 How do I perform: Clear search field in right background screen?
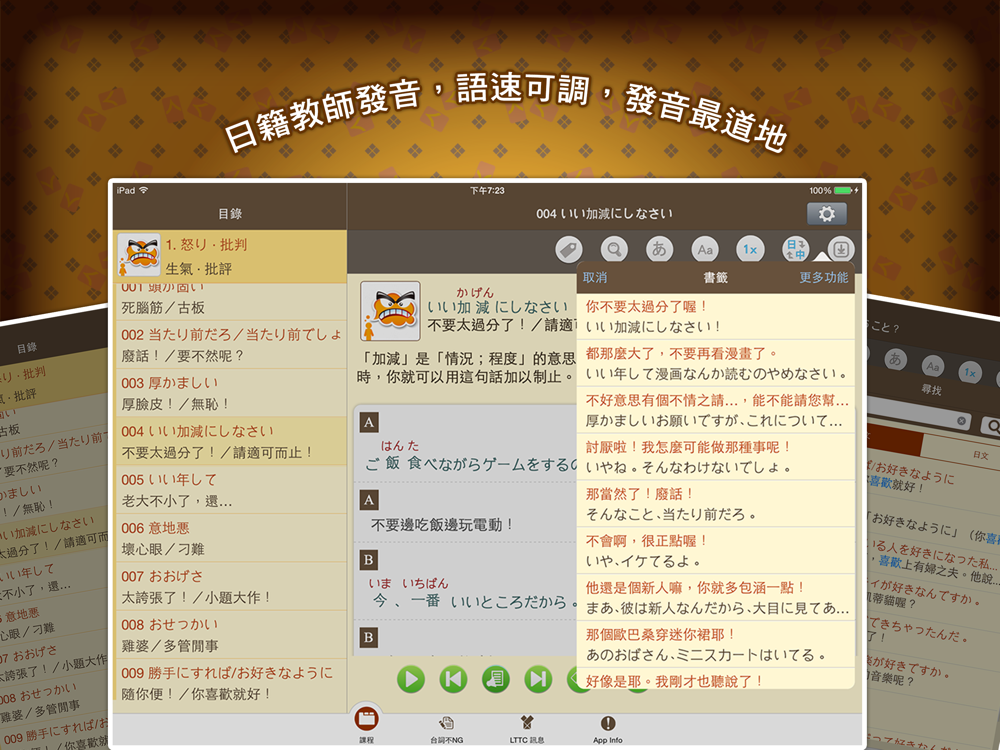[961, 421]
